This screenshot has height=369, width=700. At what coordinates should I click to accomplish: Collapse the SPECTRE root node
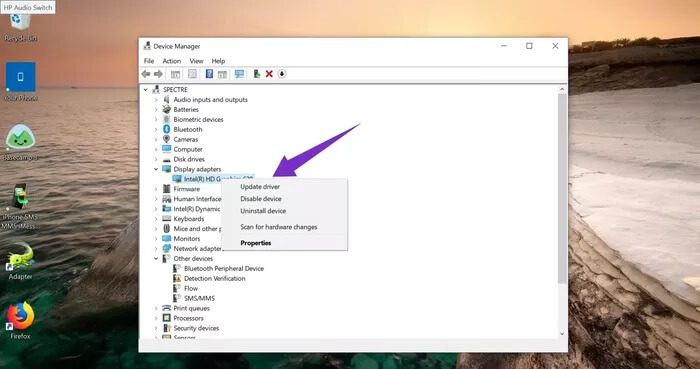[x=146, y=90]
